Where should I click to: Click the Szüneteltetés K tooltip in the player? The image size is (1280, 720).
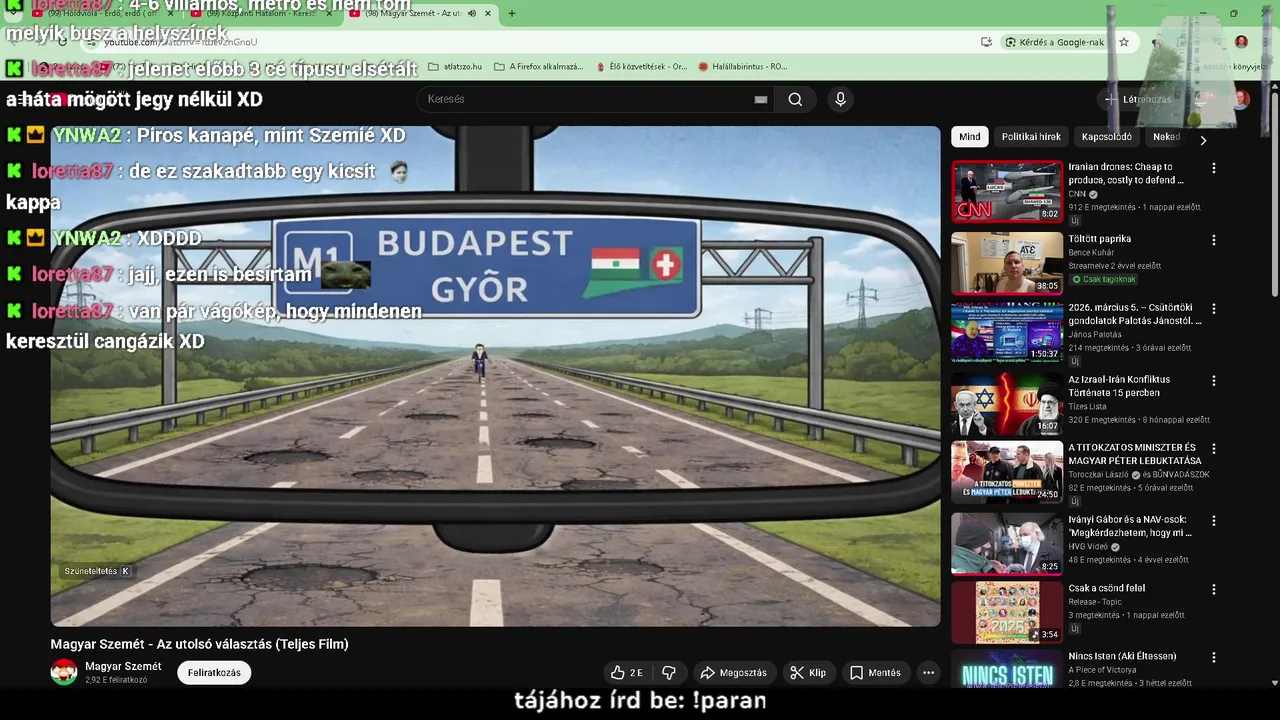(97, 571)
